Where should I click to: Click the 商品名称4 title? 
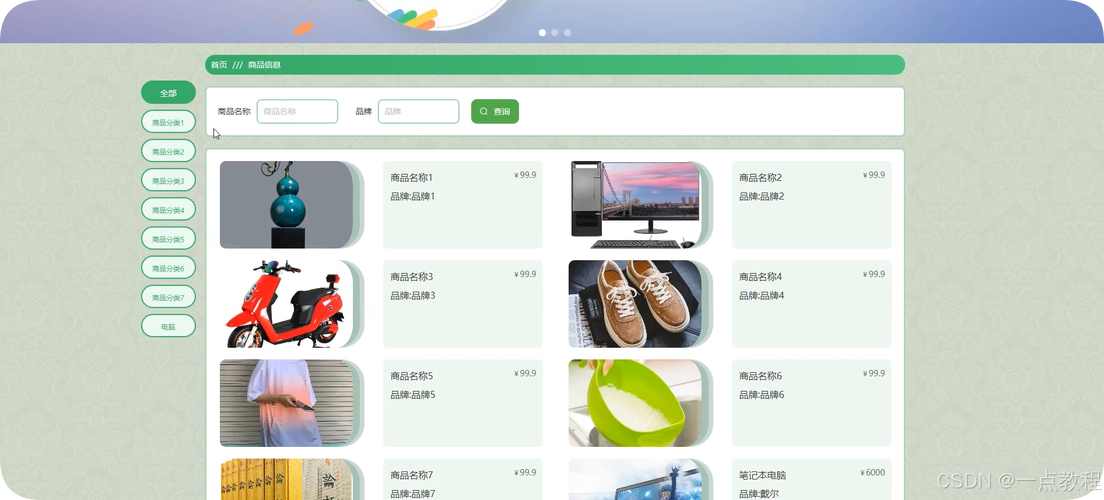(x=760, y=277)
